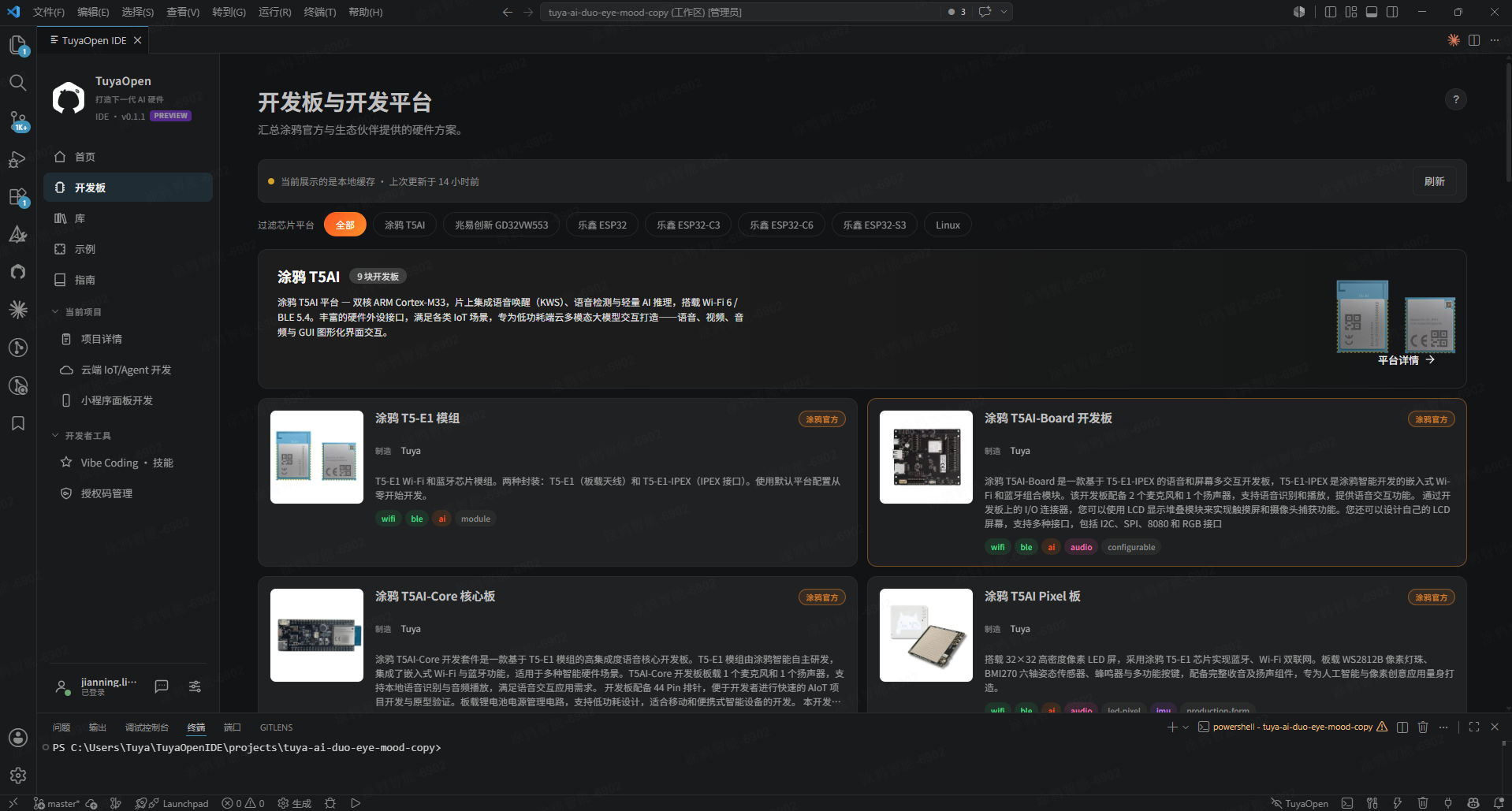The image size is (1512, 811).
Task: Open the Claude starburst icon in activity bar
Action: [17, 310]
